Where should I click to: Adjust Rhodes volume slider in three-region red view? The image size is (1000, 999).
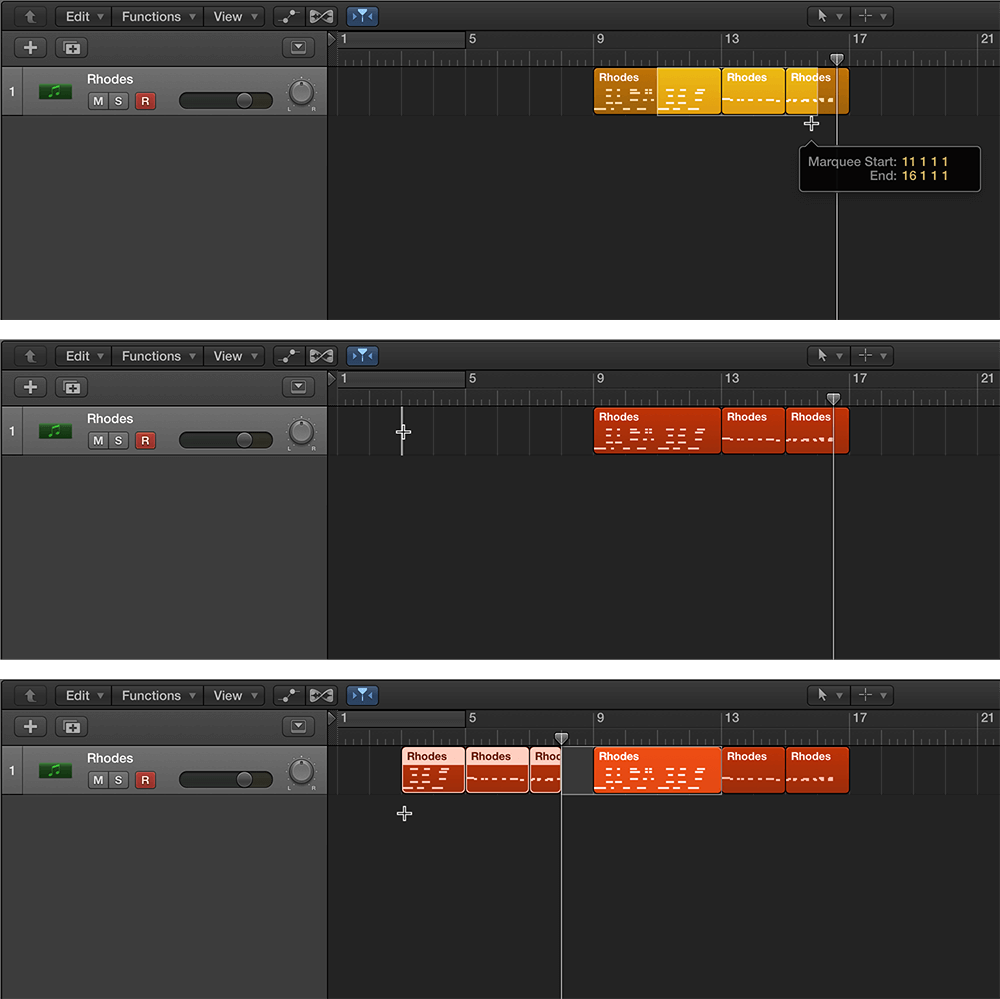point(226,440)
